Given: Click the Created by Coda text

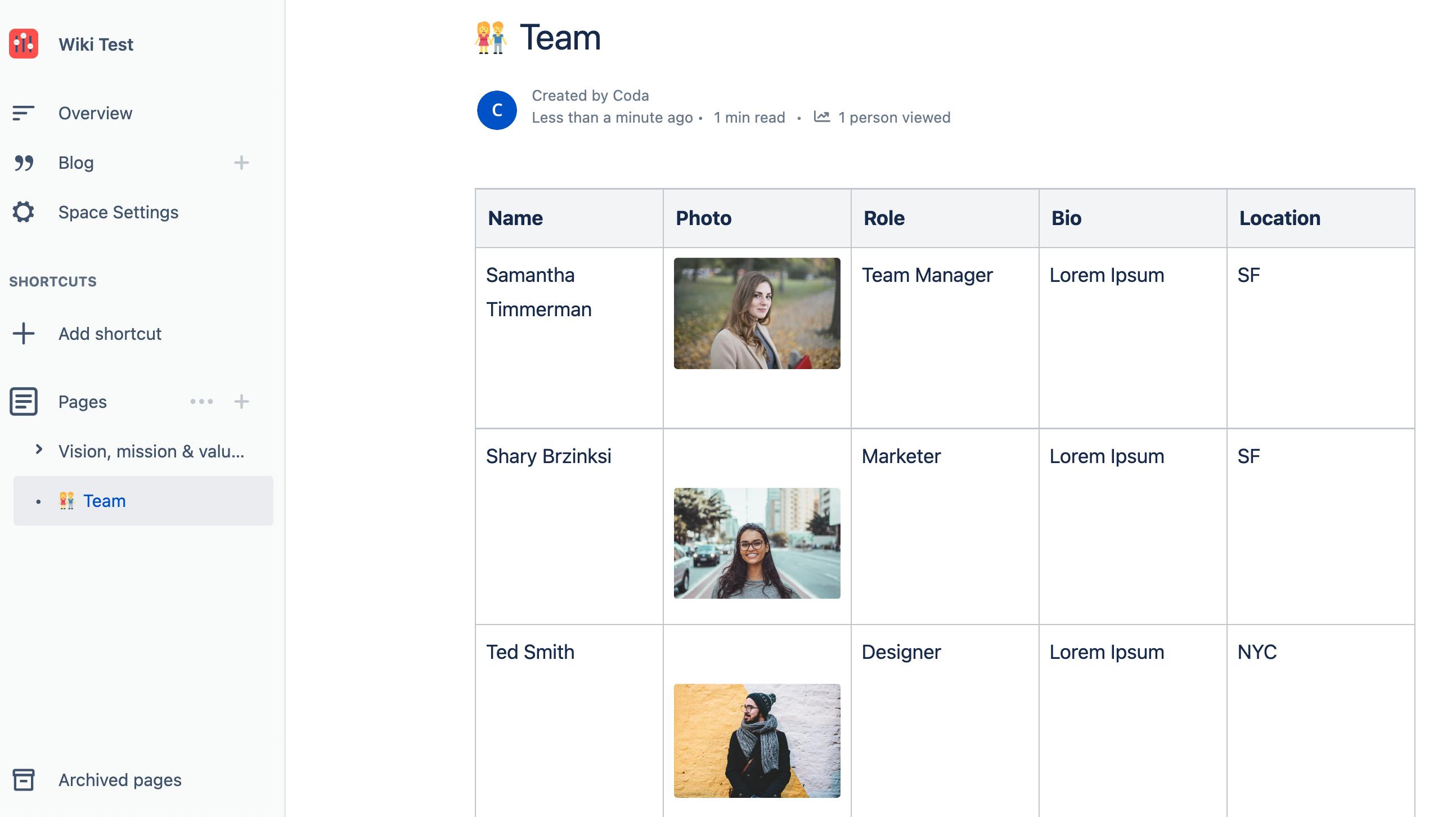Looking at the screenshot, I should [x=590, y=96].
